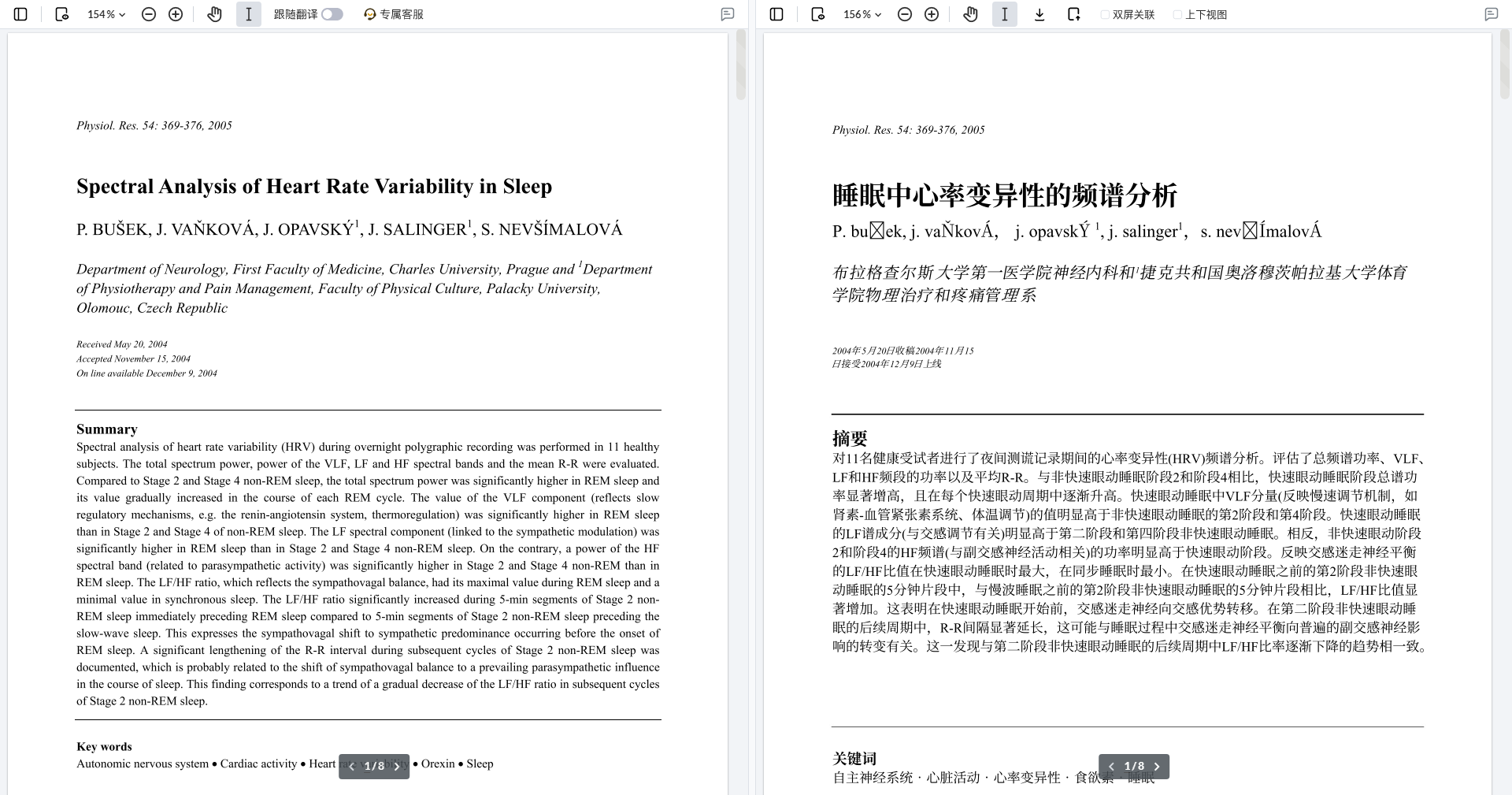Click keyword 'Orexin'
This screenshot has height=795, width=1512.
[x=438, y=763]
